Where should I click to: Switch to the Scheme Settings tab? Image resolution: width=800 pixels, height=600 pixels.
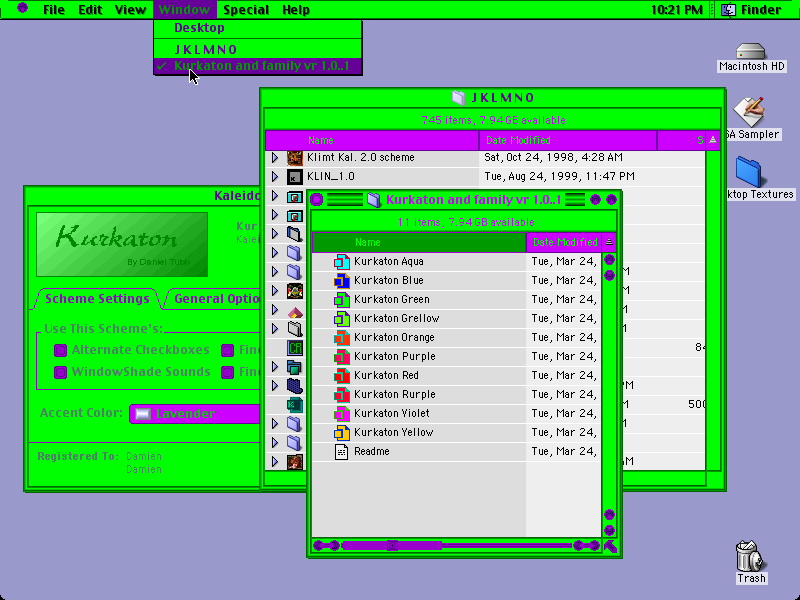click(97, 299)
